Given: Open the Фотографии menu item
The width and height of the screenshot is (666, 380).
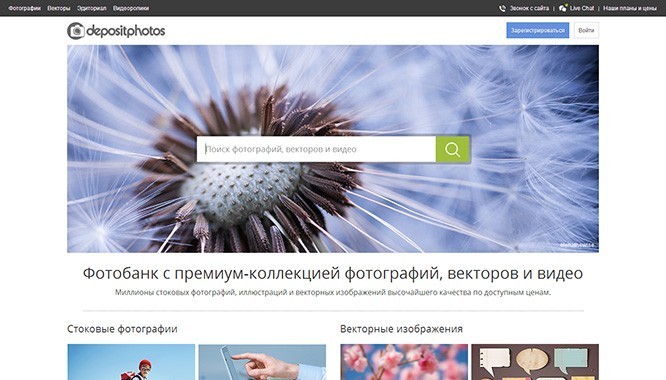Looking at the screenshot, I should point(25,8).
